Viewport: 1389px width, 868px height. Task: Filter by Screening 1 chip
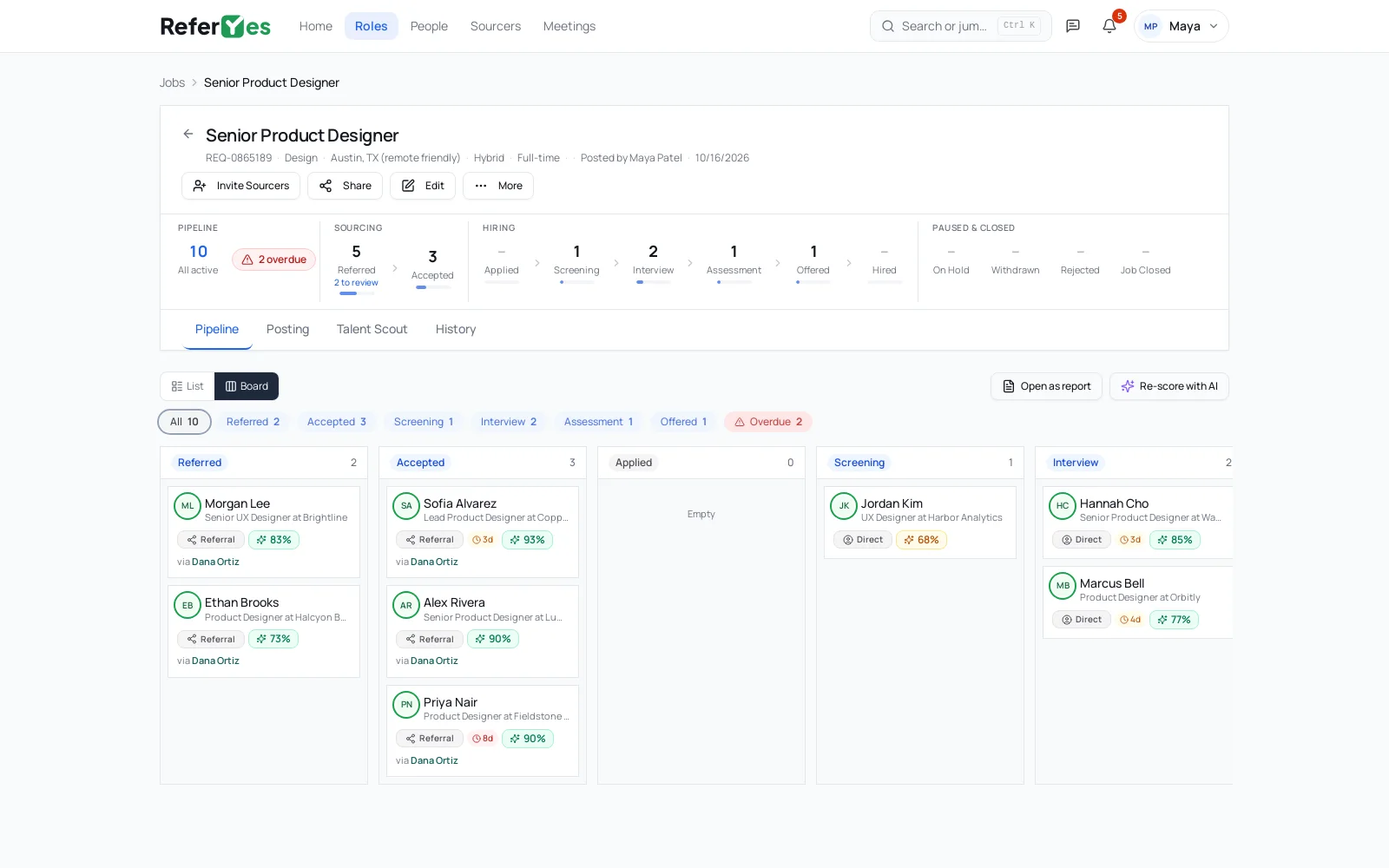(424, 422)
